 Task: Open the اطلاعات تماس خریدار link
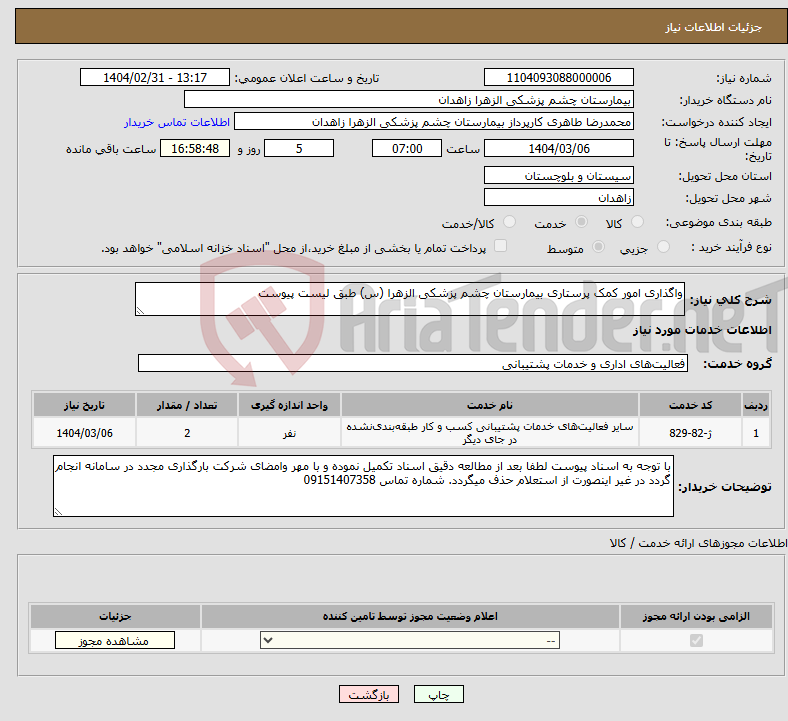pyautogui.click(x=177, y=122)
